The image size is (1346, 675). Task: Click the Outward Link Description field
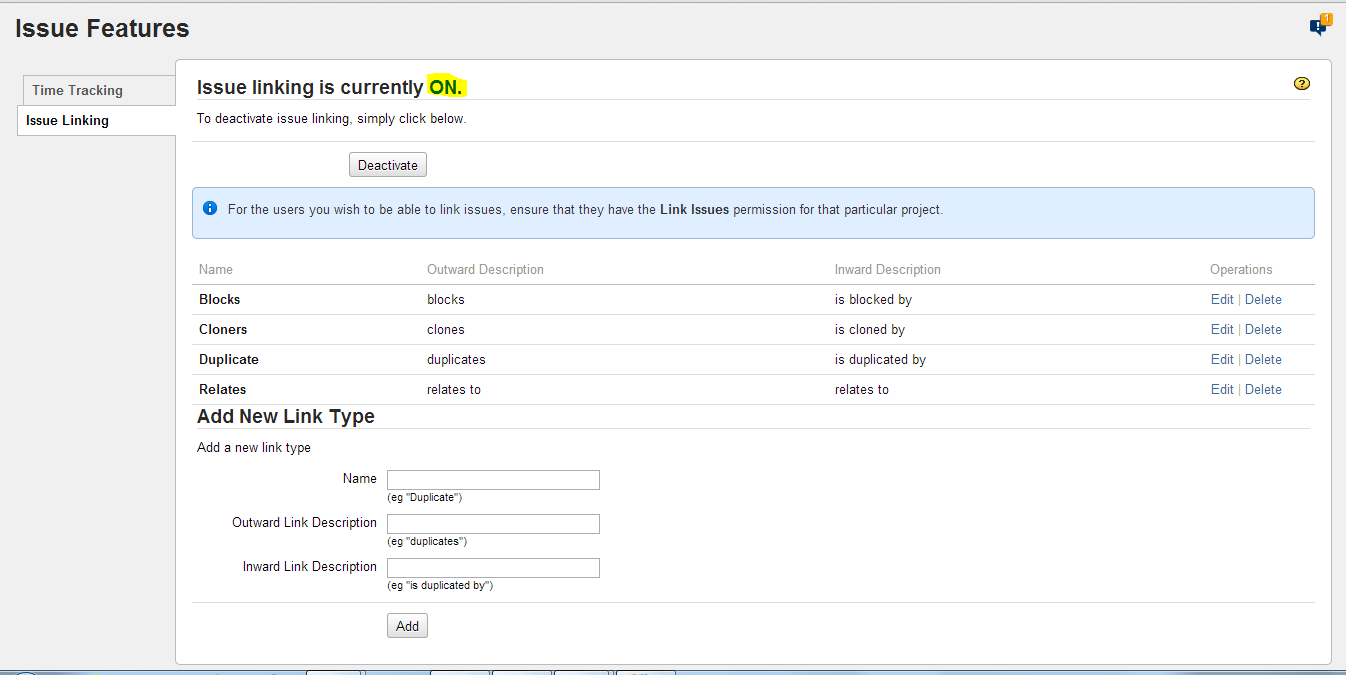pos(493,524)
